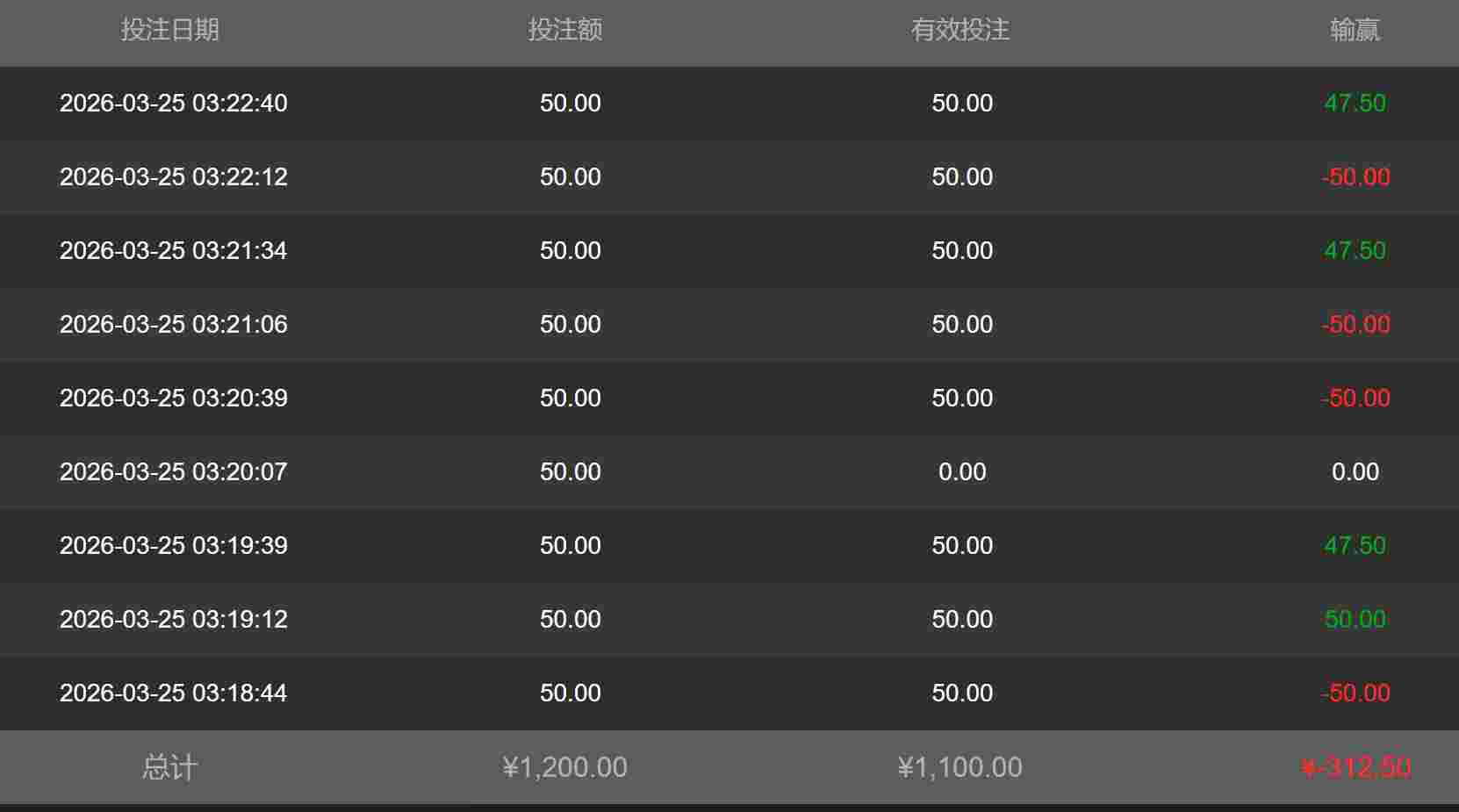Click the white 0.00 win/loss value
This screenshot has height=812, width=1459.
pyautogui.click(x=1355, y=471)
